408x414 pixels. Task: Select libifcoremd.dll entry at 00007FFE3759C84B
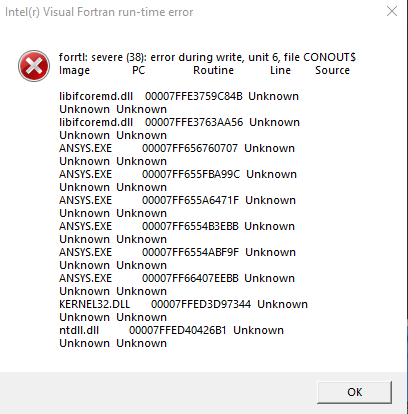click(x=179, y=103)
